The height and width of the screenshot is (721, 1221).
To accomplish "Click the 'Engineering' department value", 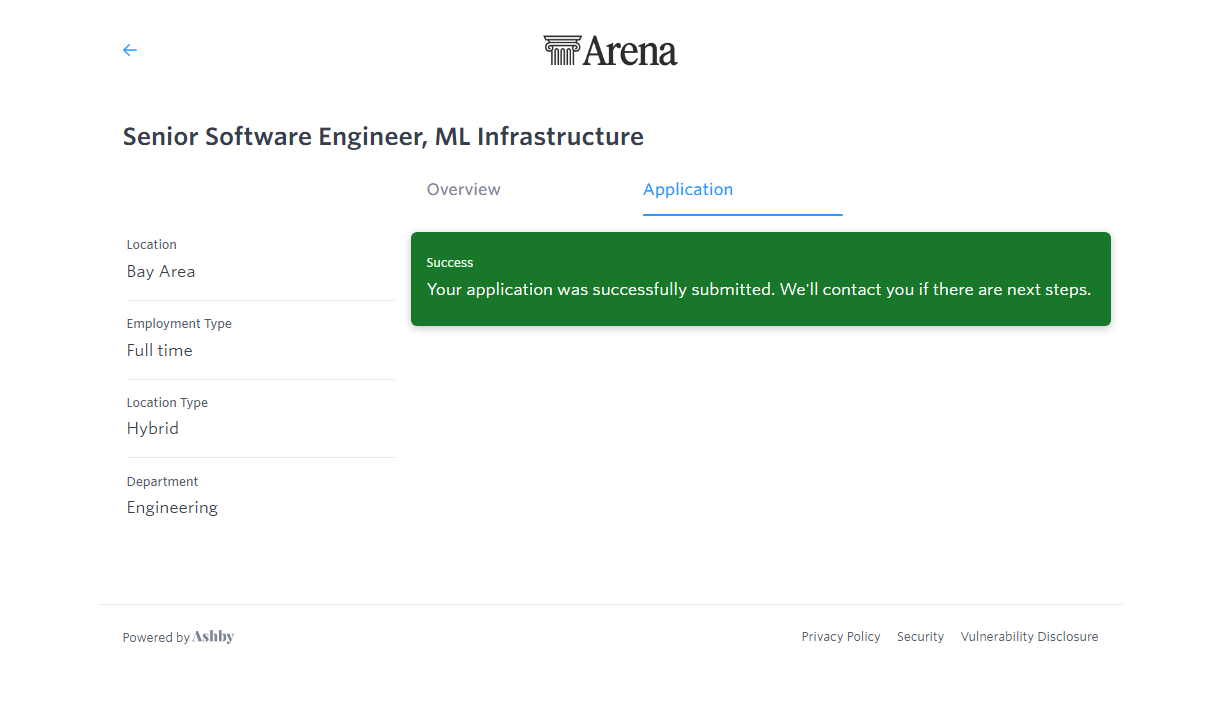I will click(x=172, y=508).
